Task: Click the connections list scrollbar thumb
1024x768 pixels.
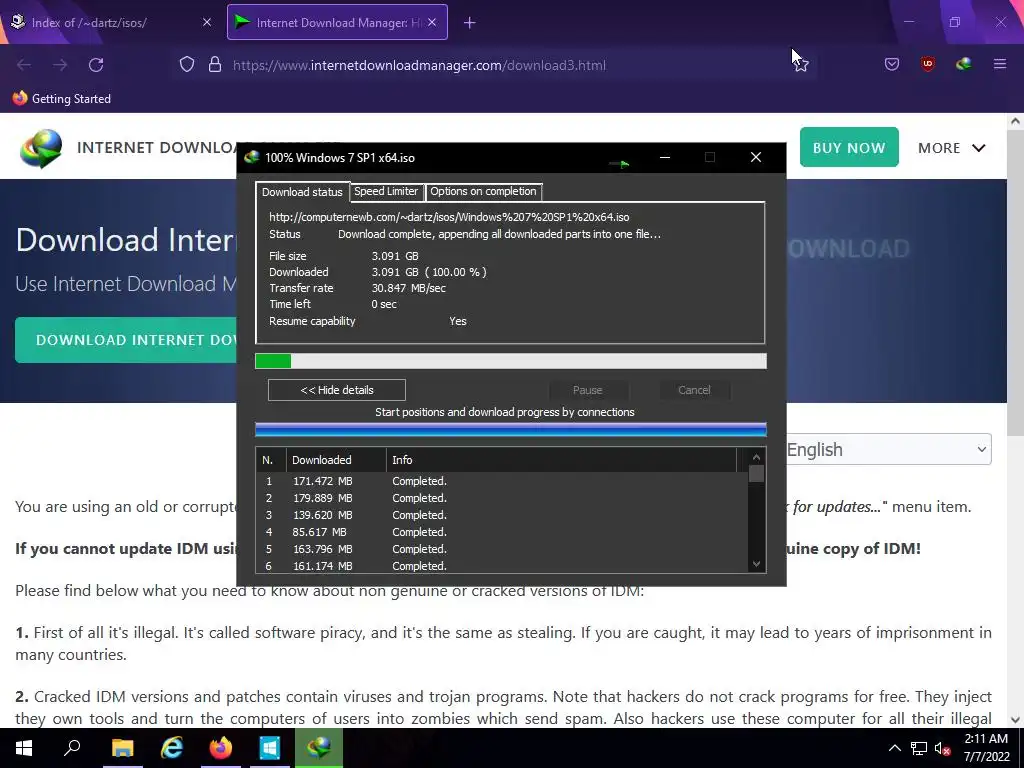Action: [756, 473]
